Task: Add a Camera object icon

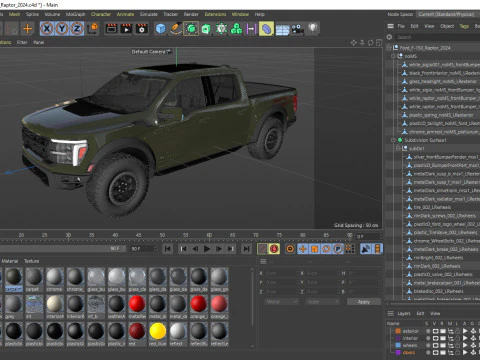Action: coord(297,29)
